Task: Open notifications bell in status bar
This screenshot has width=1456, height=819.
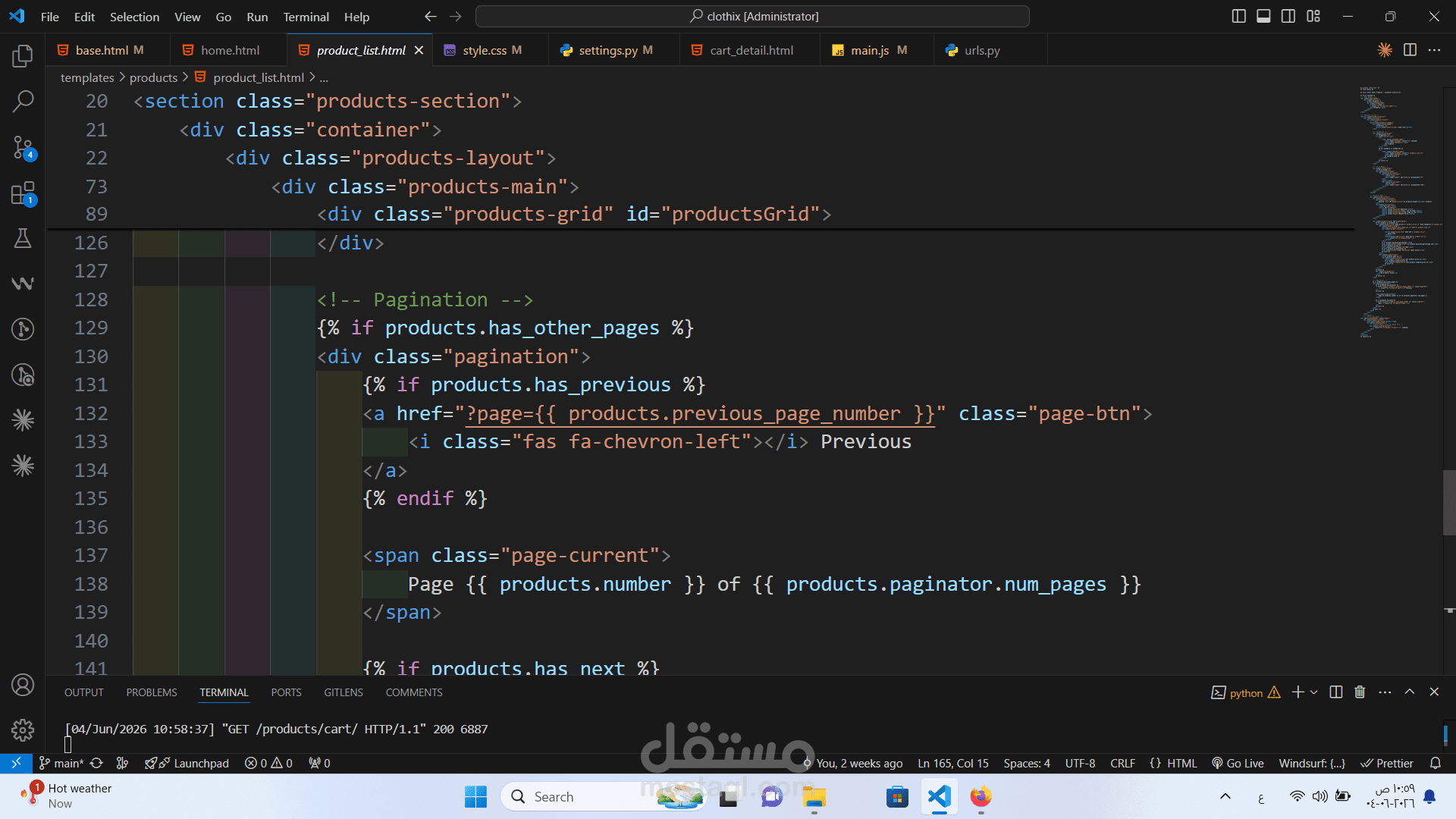Action: (x=1435, y=763)
